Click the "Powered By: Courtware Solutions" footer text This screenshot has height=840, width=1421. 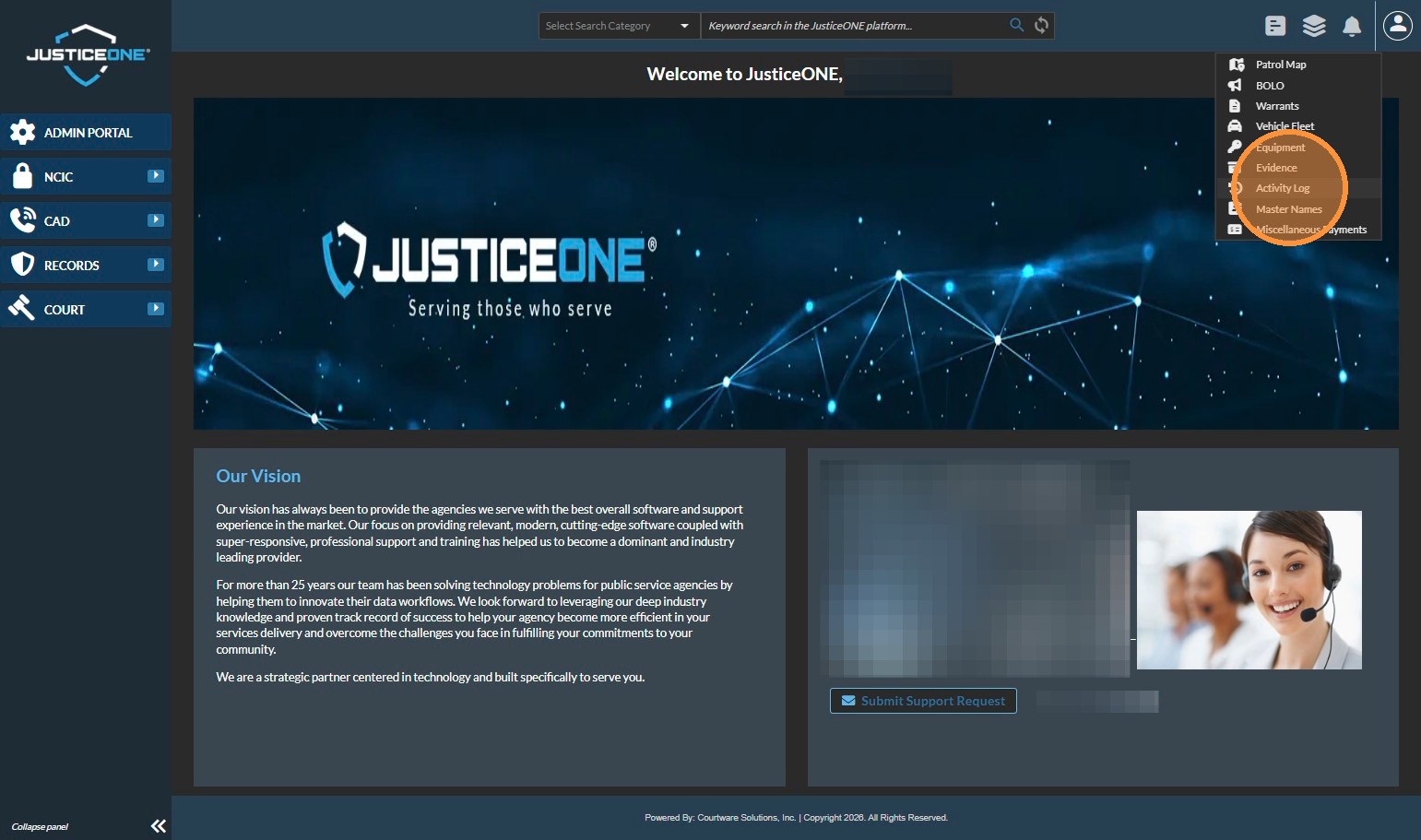coord(720,818)
